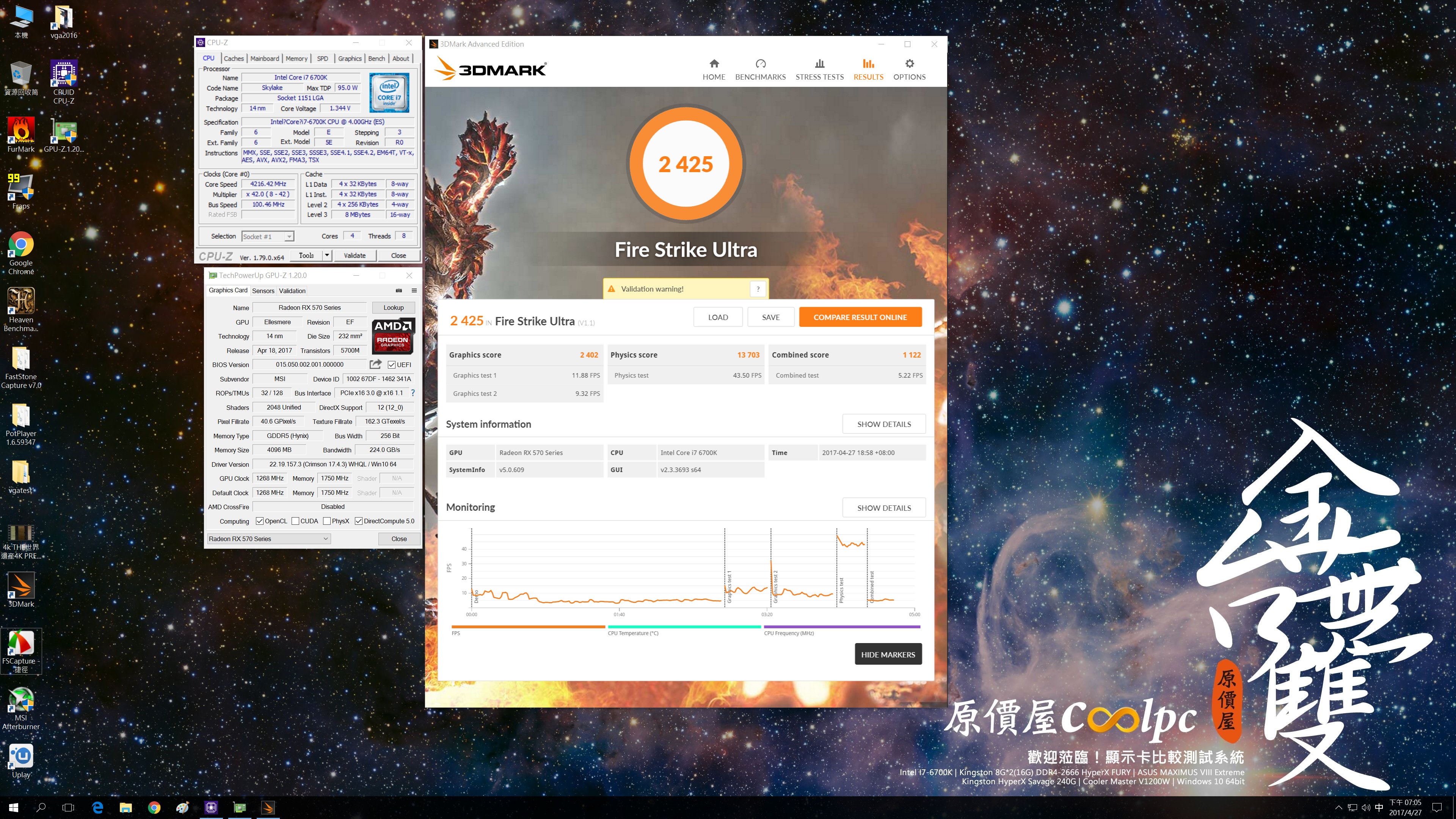Image resolution: width=1456 pixels, height=819 pixels.
Task: Switch to CPU-Z Mainboard tab
Action: pos(265,59)
